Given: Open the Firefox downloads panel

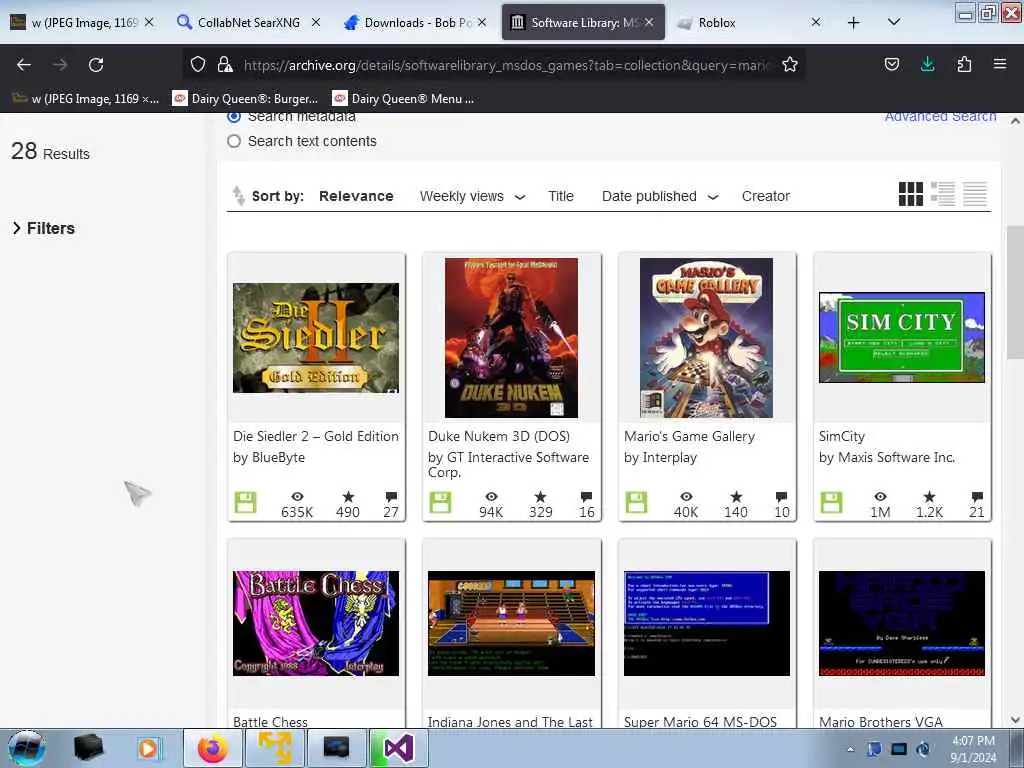Looking at the screenshot, I should [x=927, y=64].
